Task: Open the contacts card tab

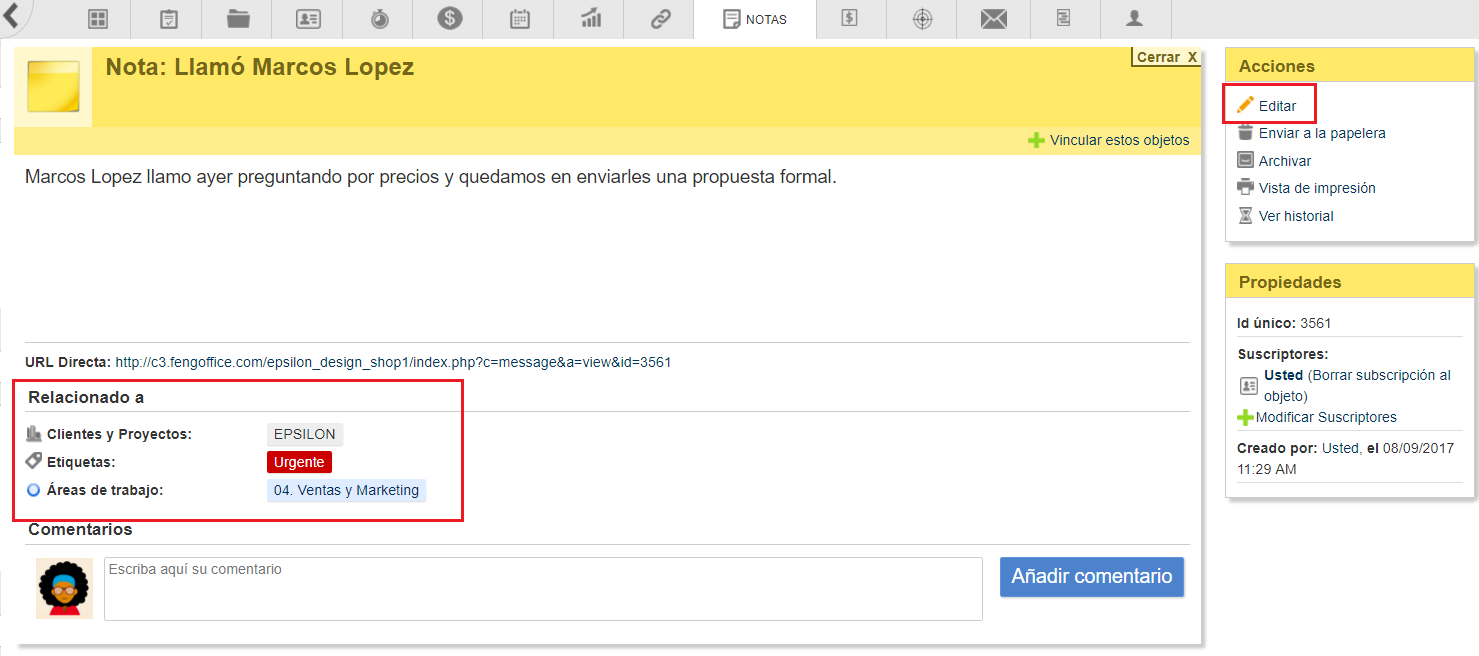Action: point(308,19)
